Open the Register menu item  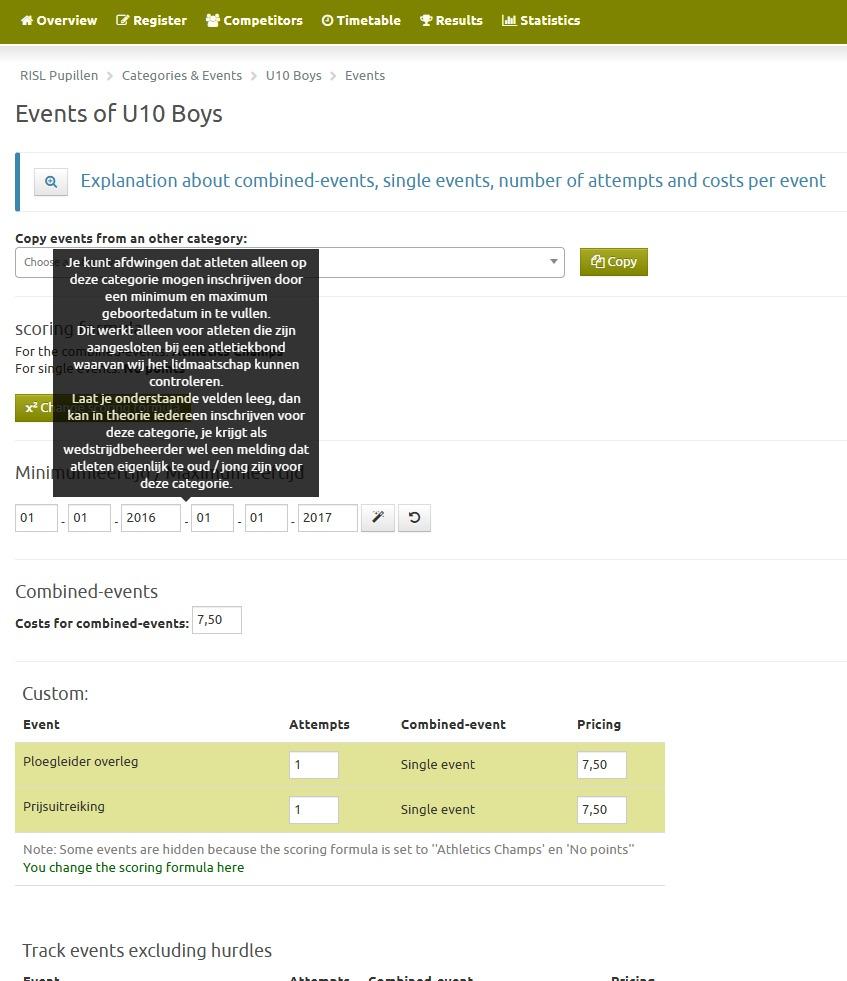(151, 20)
